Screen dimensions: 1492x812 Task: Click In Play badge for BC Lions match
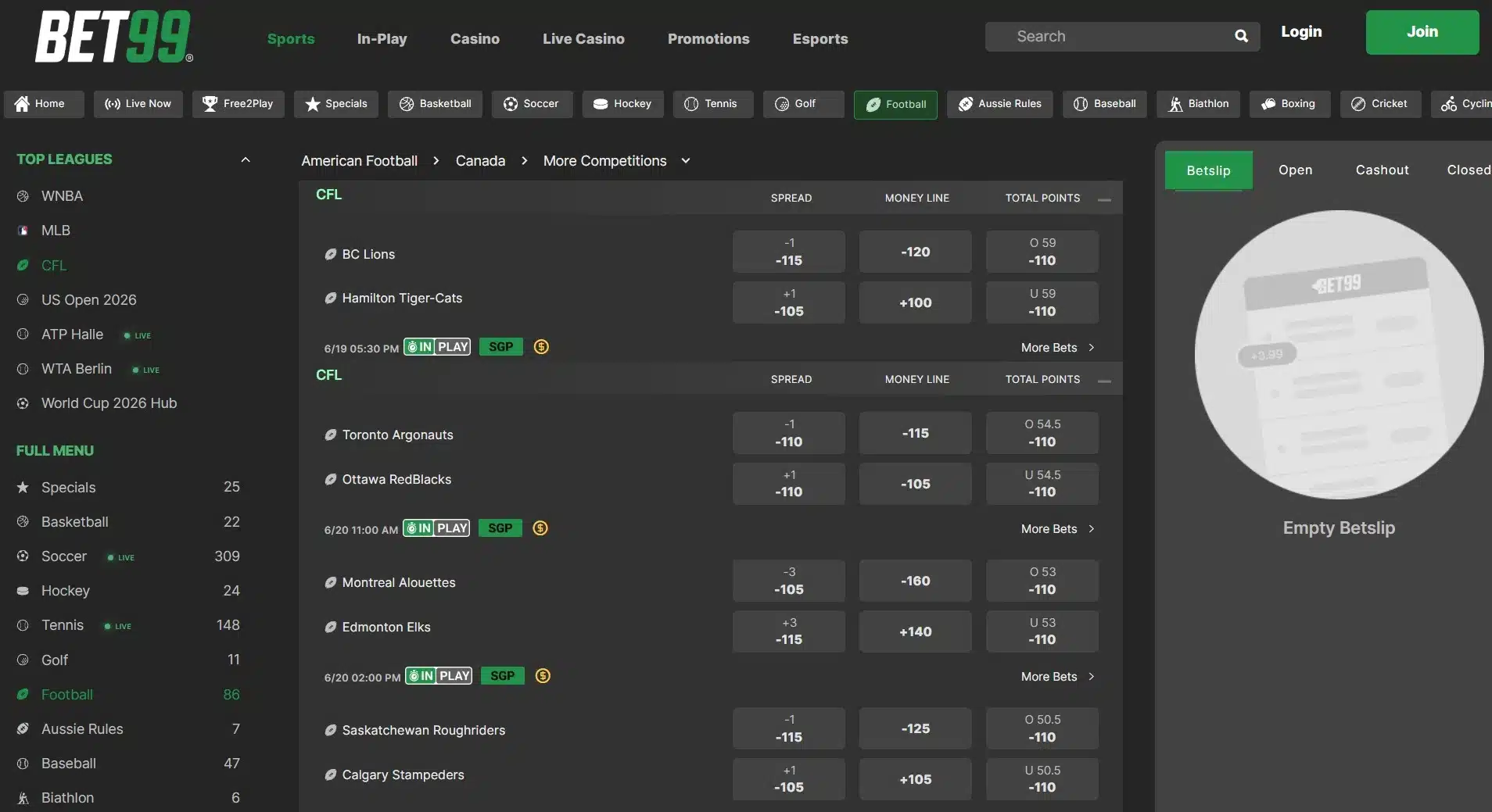pyautogui.click(x=437, y=346)
